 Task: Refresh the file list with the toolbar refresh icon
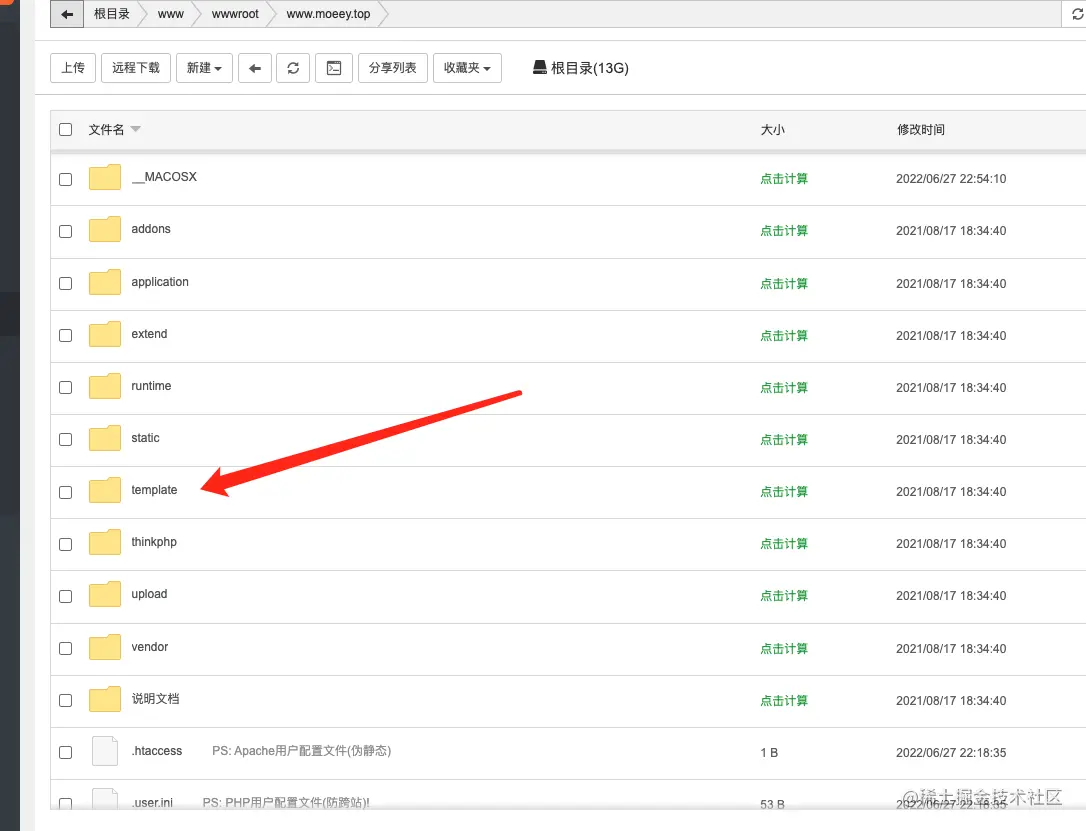[293, 68]
